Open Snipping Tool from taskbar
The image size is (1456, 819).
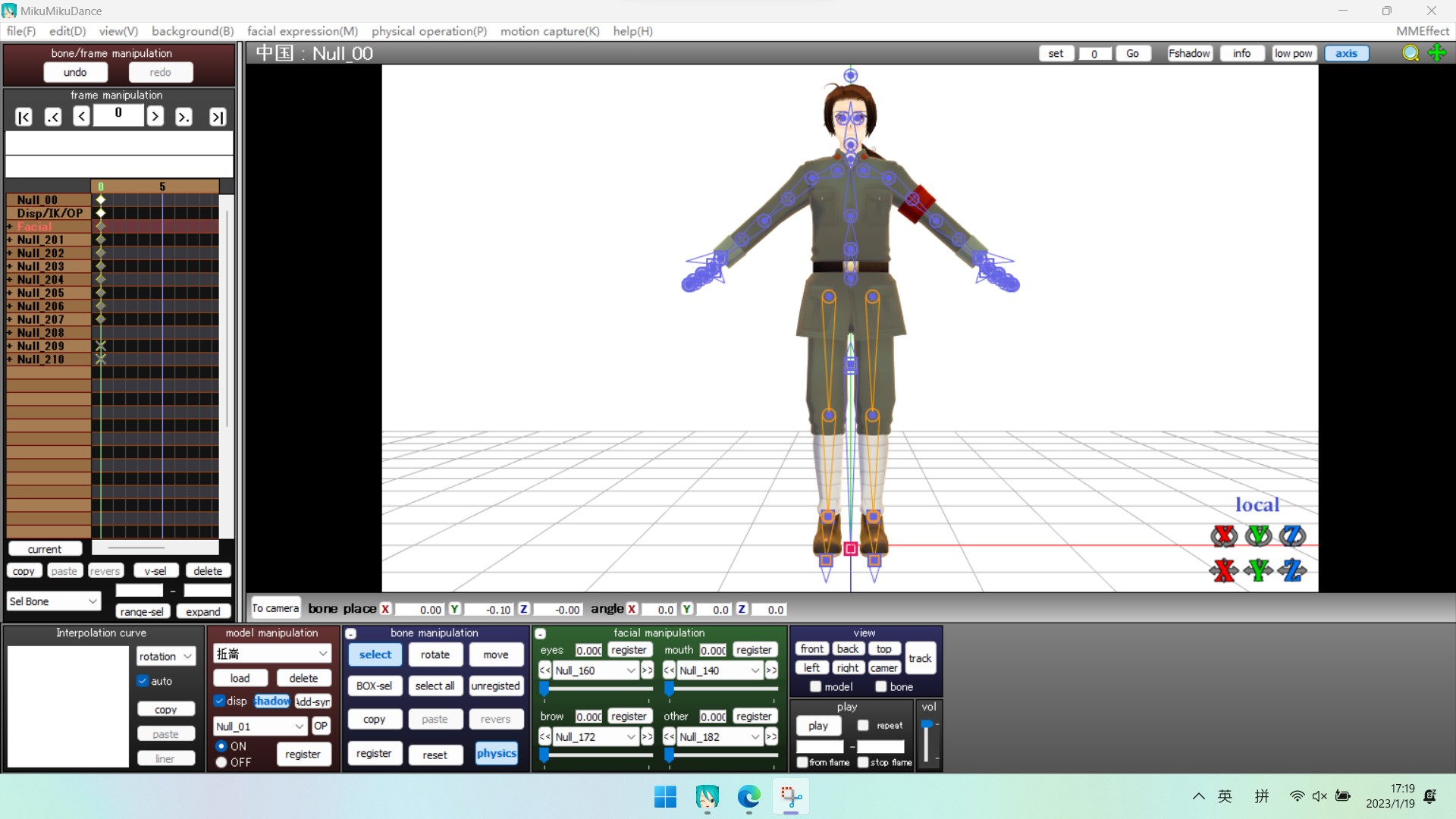point(790,797)
